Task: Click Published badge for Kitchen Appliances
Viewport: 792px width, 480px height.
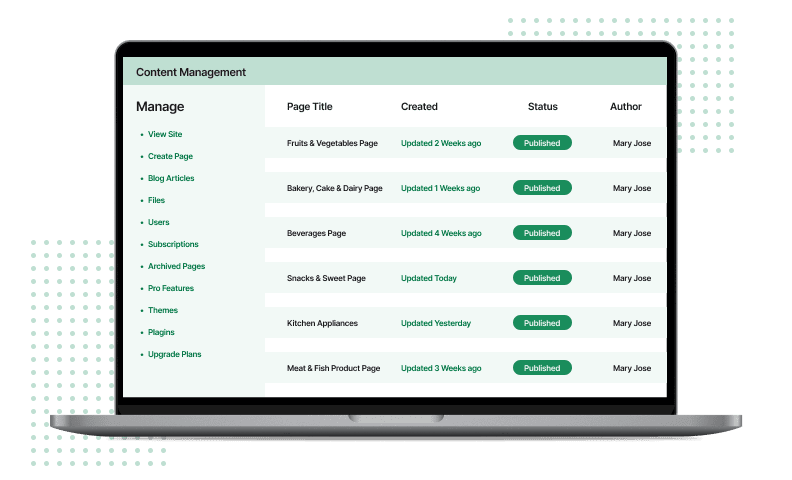Action: click(542, 323)
